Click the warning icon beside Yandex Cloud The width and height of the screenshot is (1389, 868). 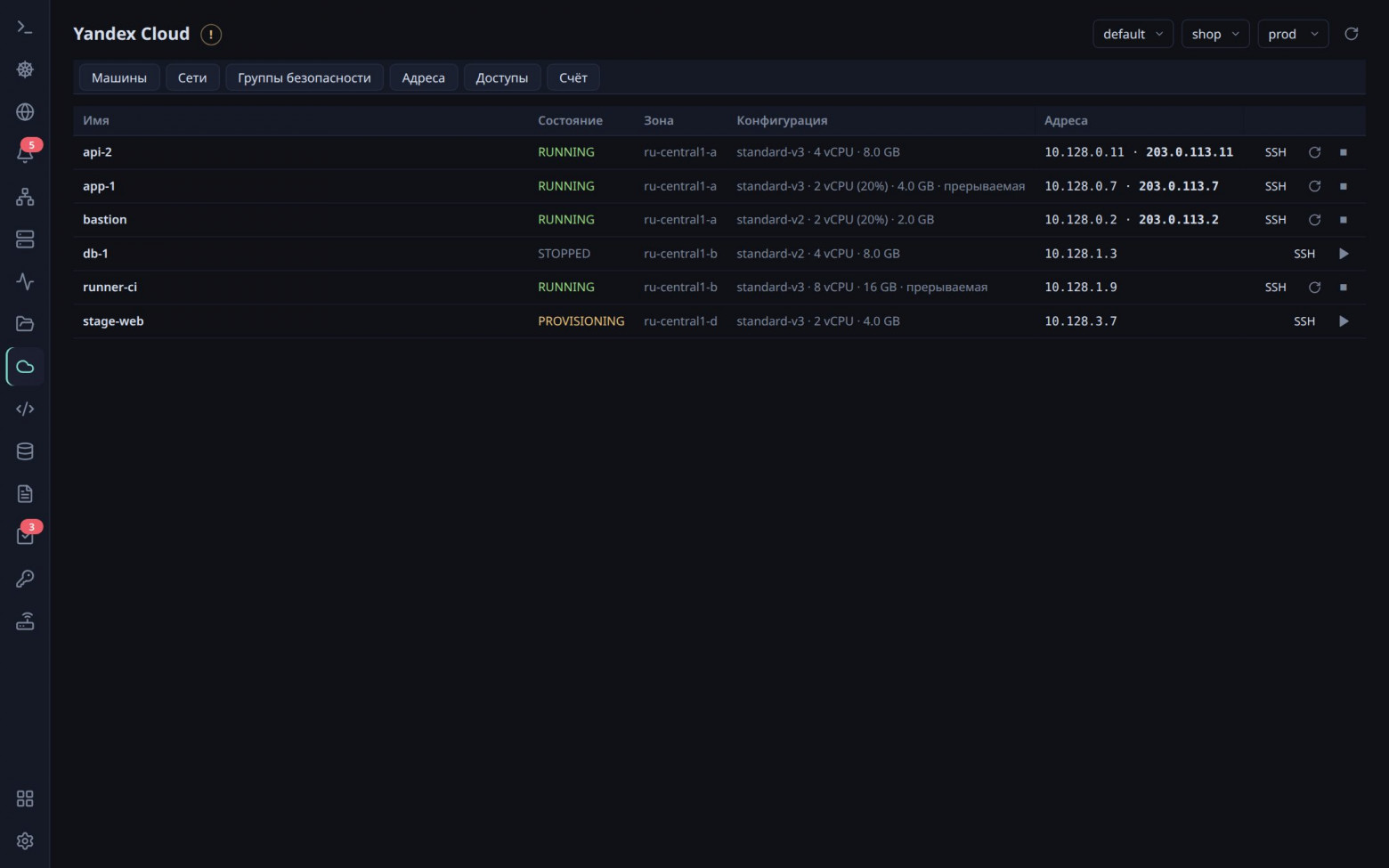click(x=211, y=35)
